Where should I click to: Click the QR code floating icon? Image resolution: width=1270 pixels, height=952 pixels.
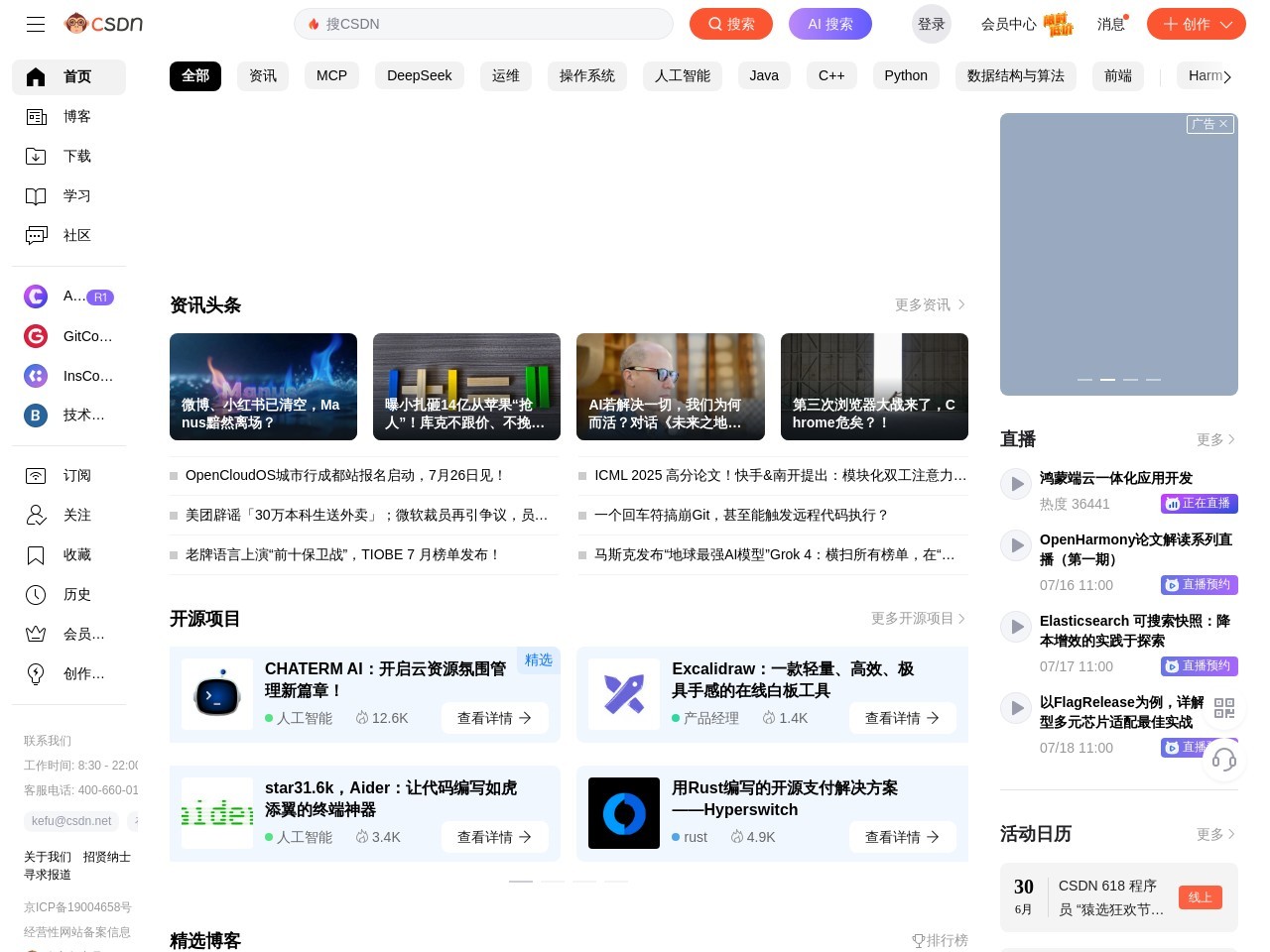point(1224,708)
